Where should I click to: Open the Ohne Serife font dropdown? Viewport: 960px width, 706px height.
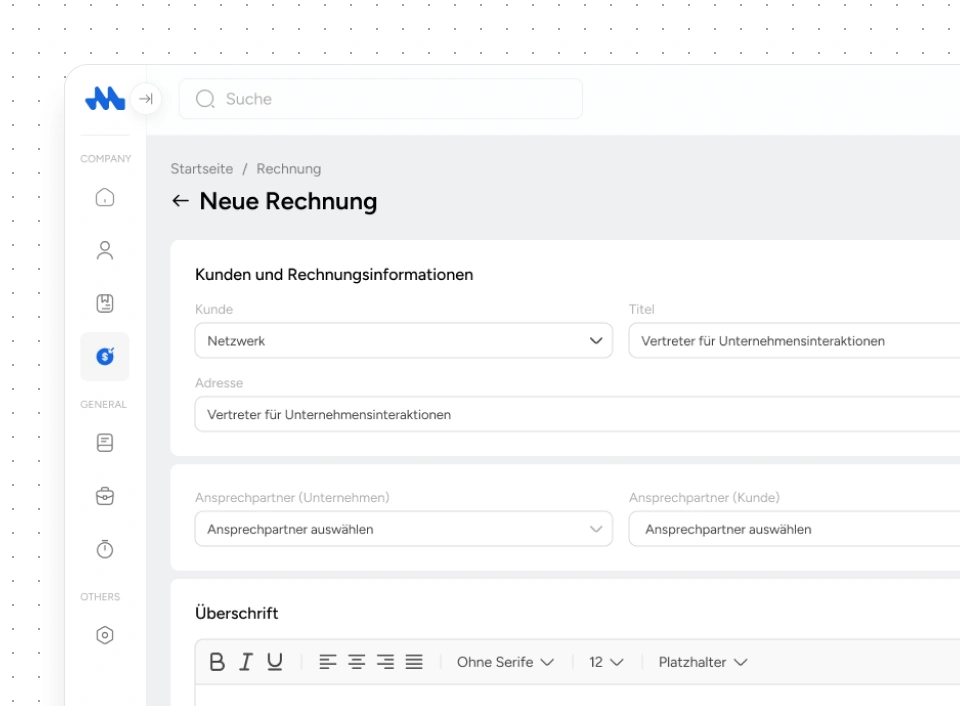(x=505, y=662)
